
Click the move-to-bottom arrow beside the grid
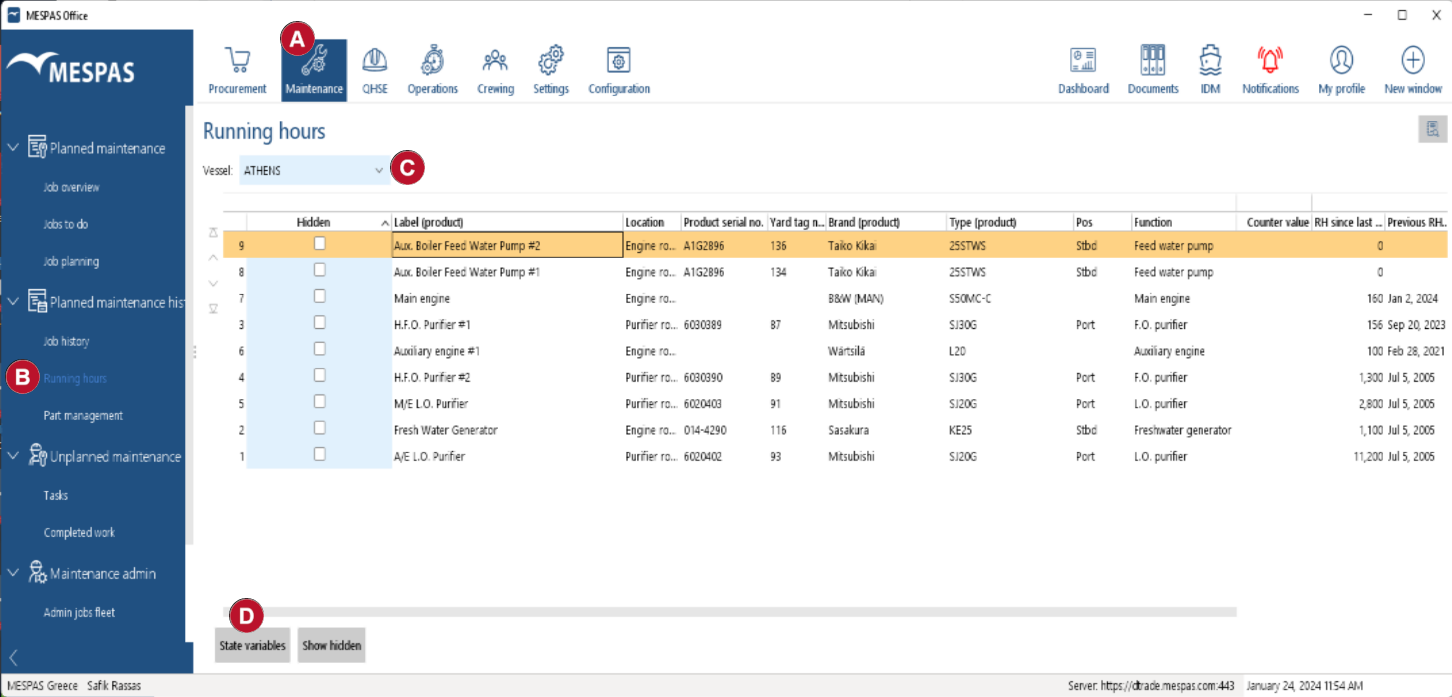pos(212,309)
